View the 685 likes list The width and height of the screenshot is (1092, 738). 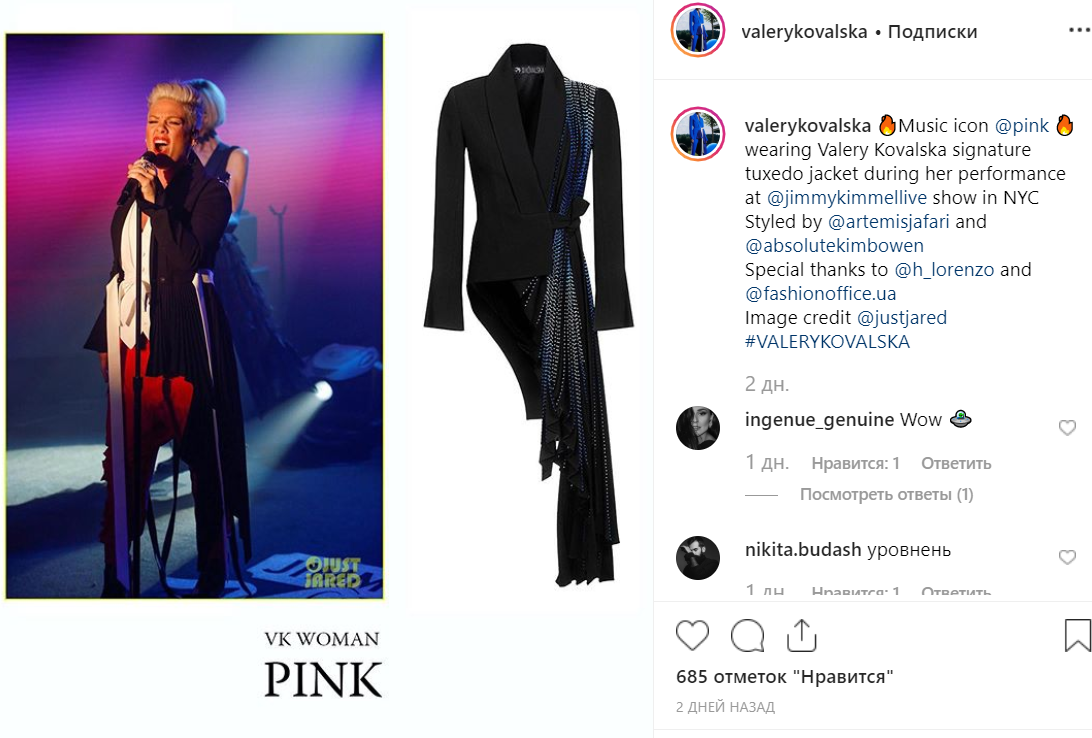click(784, 677)
